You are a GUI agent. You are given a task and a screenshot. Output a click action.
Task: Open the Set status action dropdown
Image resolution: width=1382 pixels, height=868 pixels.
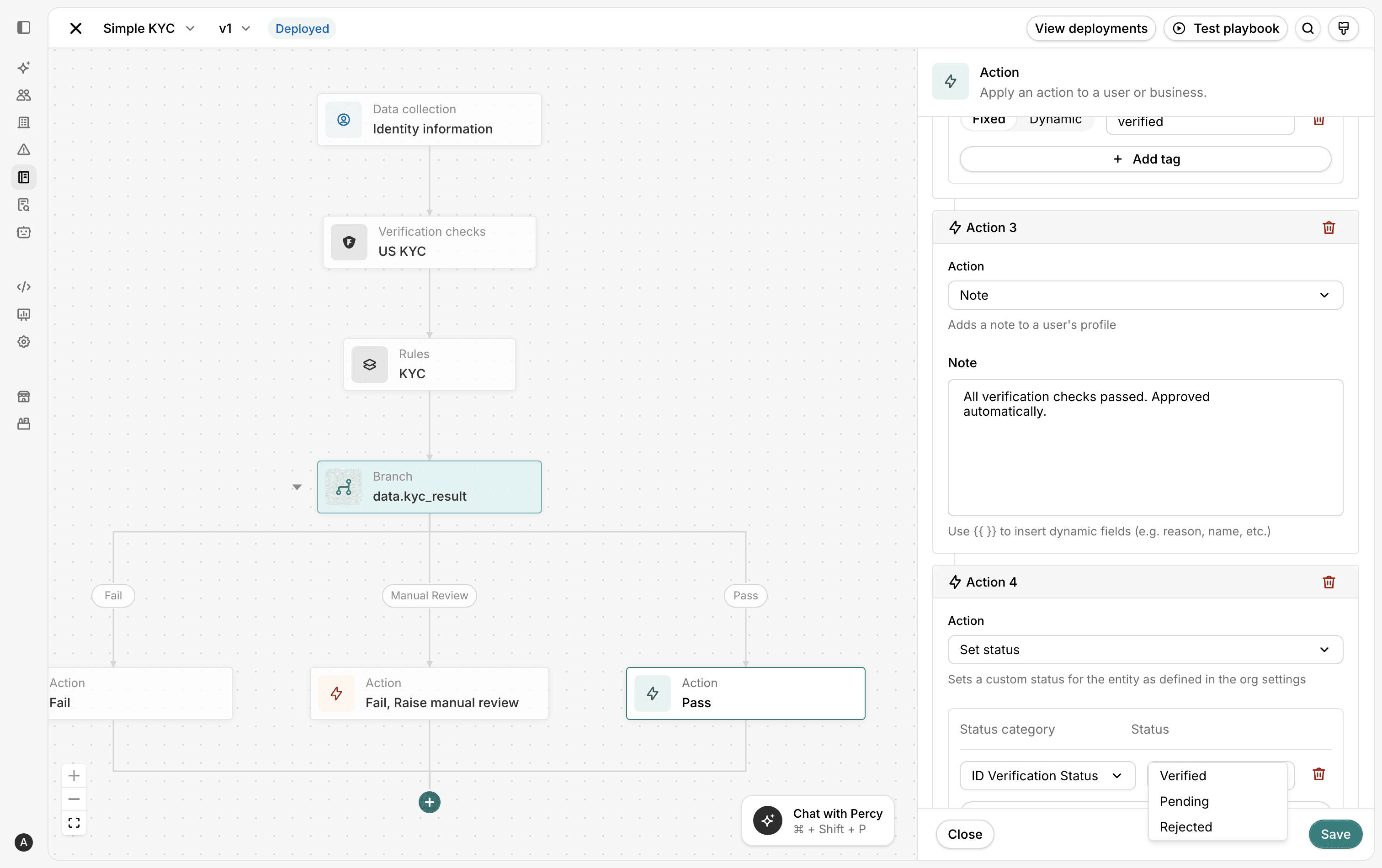[1145, 650]
